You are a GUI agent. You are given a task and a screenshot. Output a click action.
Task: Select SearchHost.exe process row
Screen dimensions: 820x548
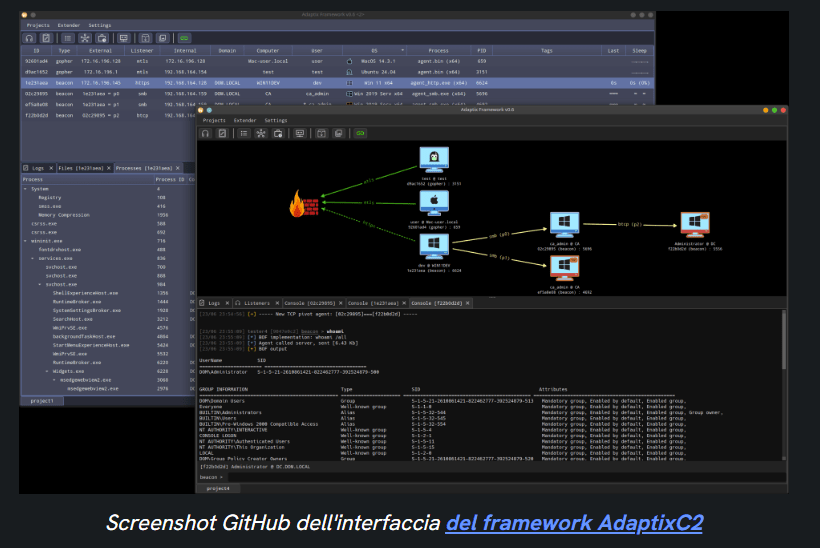[108, 319]
